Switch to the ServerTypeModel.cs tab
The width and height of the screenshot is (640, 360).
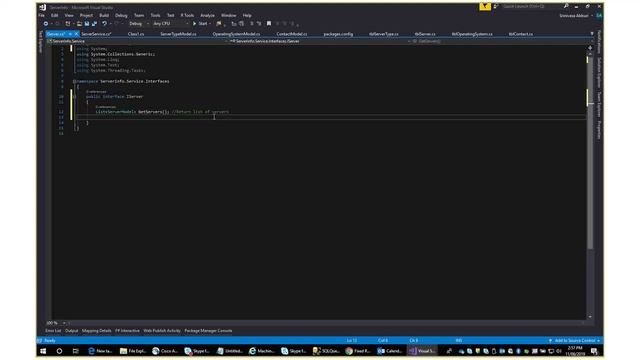pos(178,34)
